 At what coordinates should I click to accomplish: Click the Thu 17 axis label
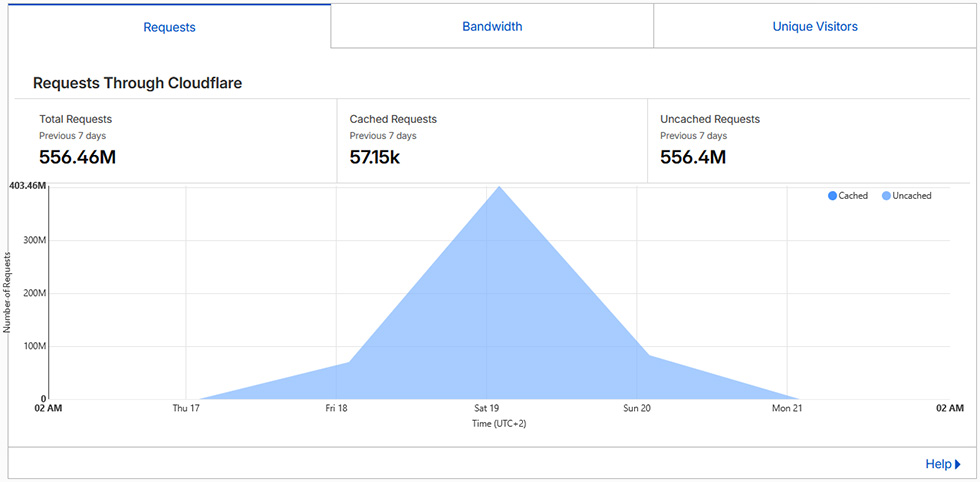pos(186,409)
